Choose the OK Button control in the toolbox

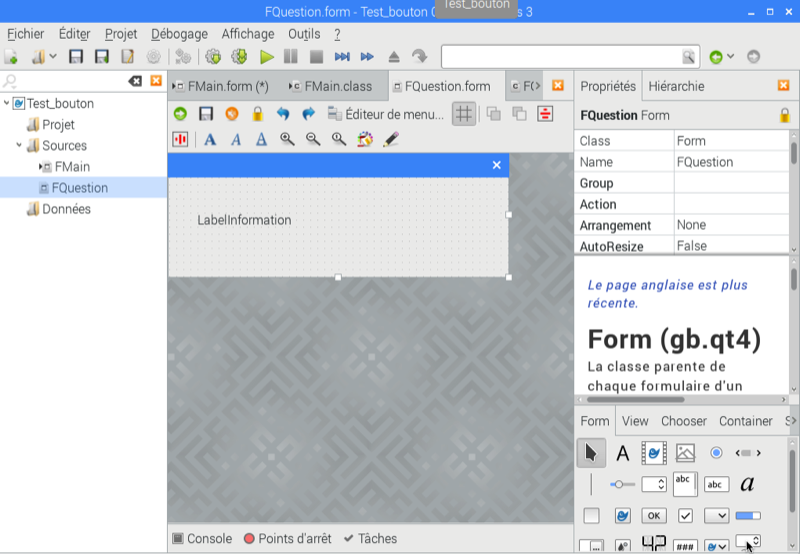coord(654,516)
